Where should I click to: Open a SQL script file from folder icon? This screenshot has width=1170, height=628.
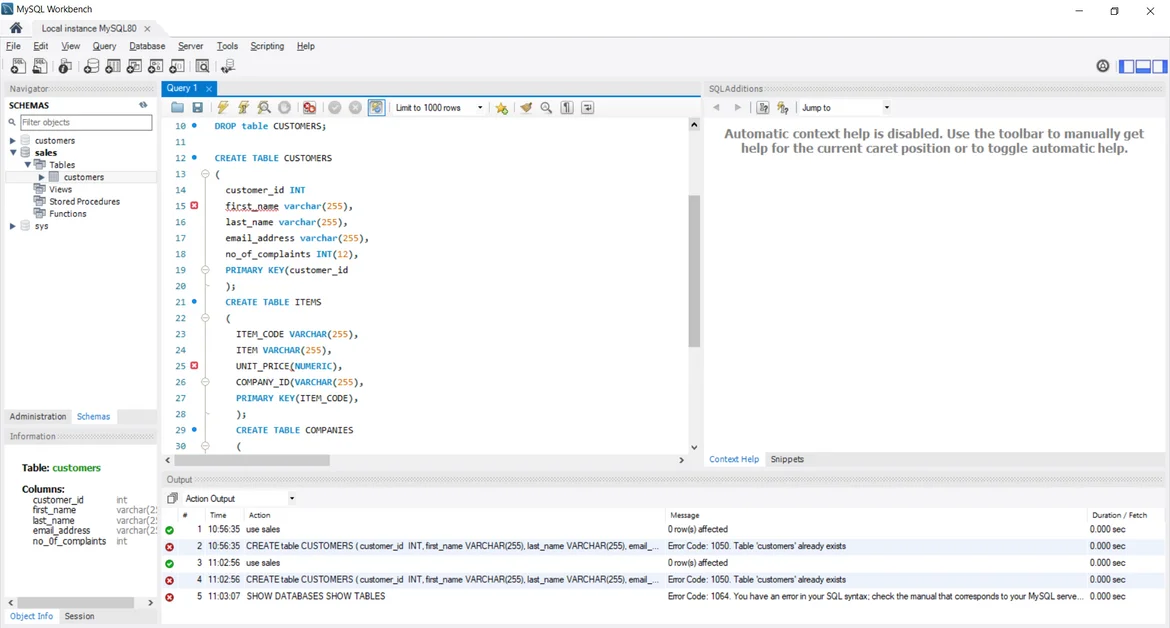coord(177,108)
